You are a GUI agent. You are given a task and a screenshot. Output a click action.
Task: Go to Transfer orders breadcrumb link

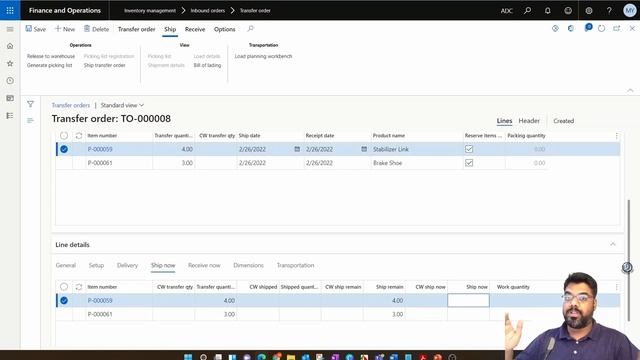tap(71, 105)
